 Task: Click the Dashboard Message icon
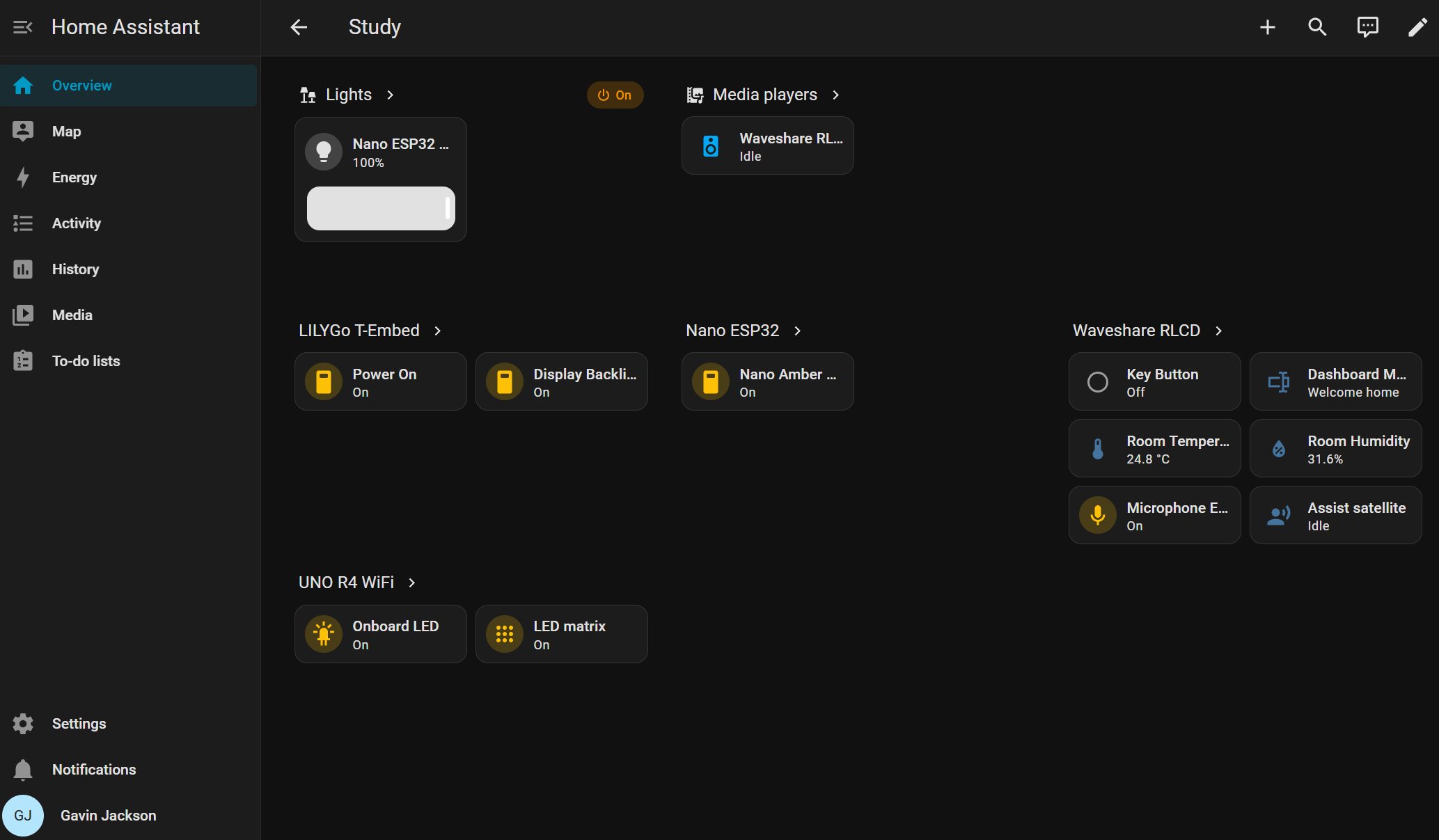coord(1279,382)
